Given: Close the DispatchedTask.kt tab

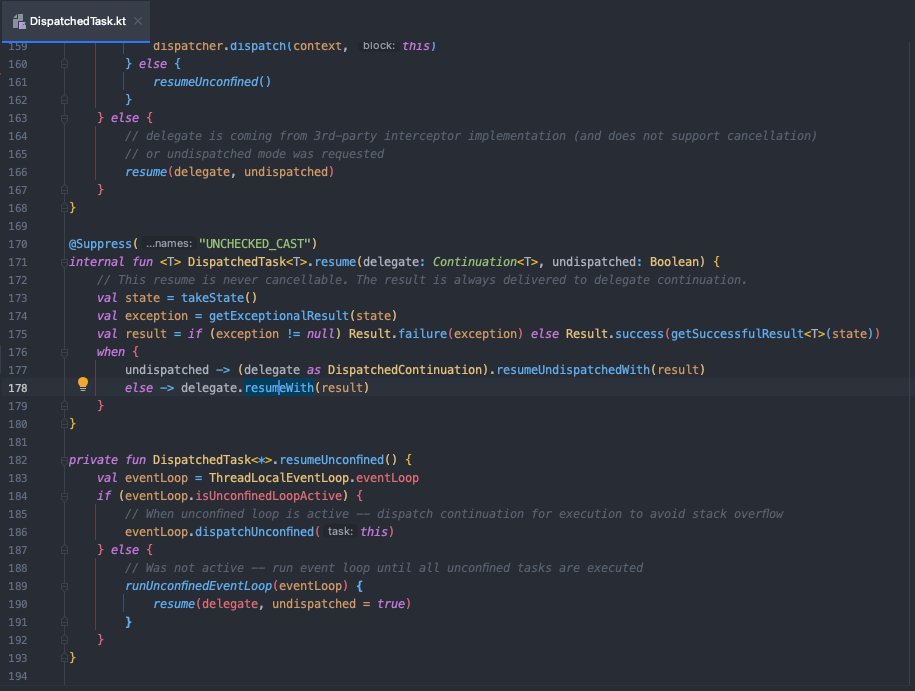Looking at the screenshot, I should [138, 22].
